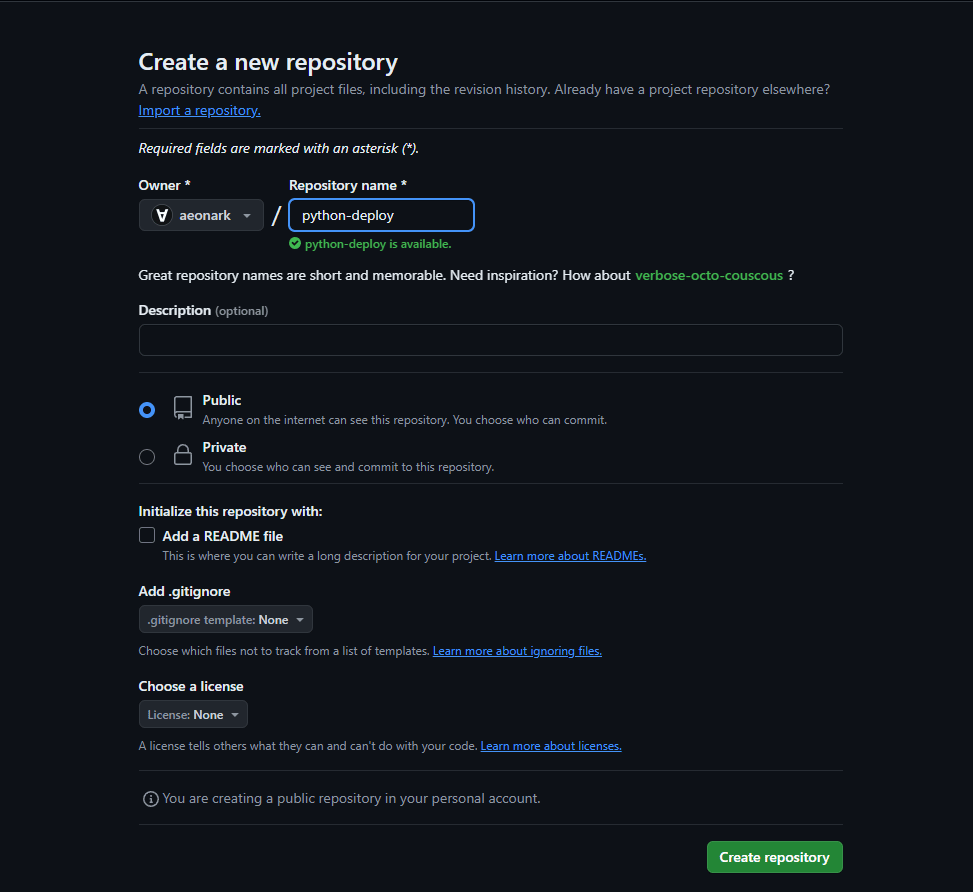The height and width of the screenshot is (892, 973).
Task: Click the aeonark owner avatar icon
Action: point(161,215)
